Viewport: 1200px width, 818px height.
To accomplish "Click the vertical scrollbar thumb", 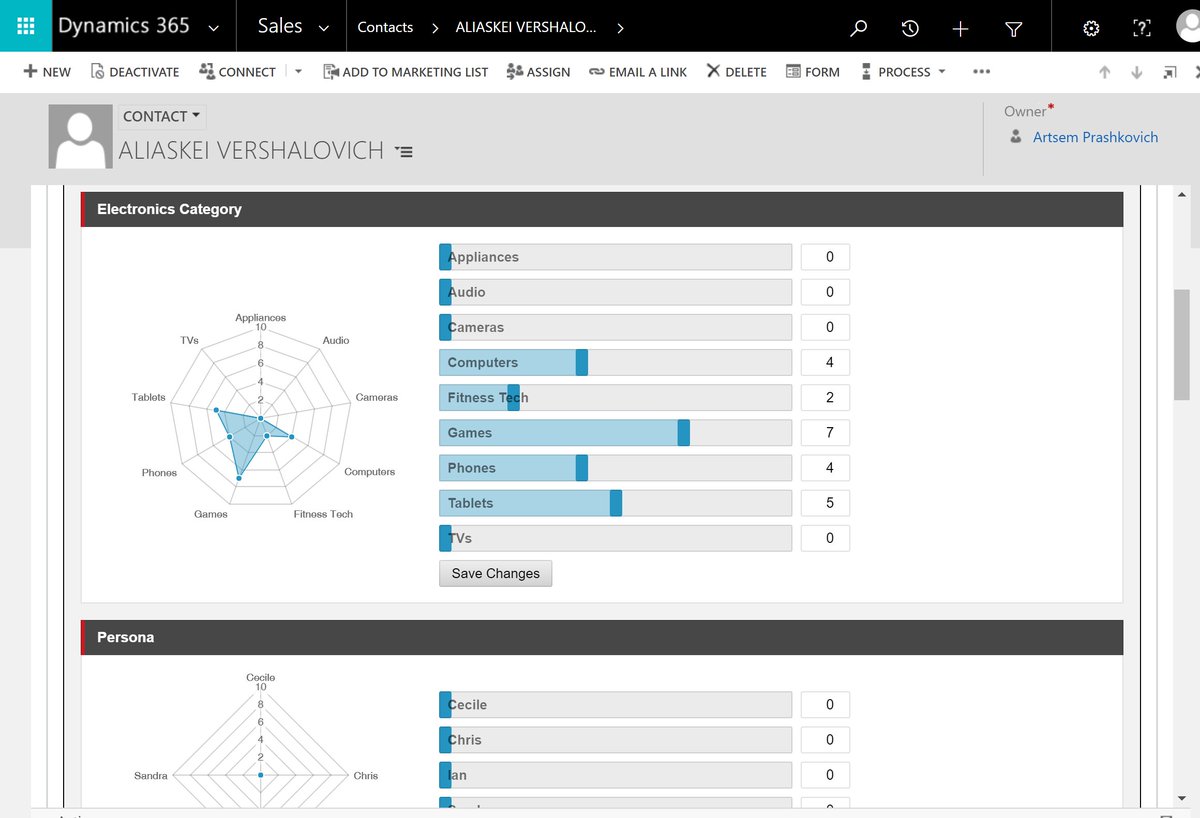I will (1182, 345).
